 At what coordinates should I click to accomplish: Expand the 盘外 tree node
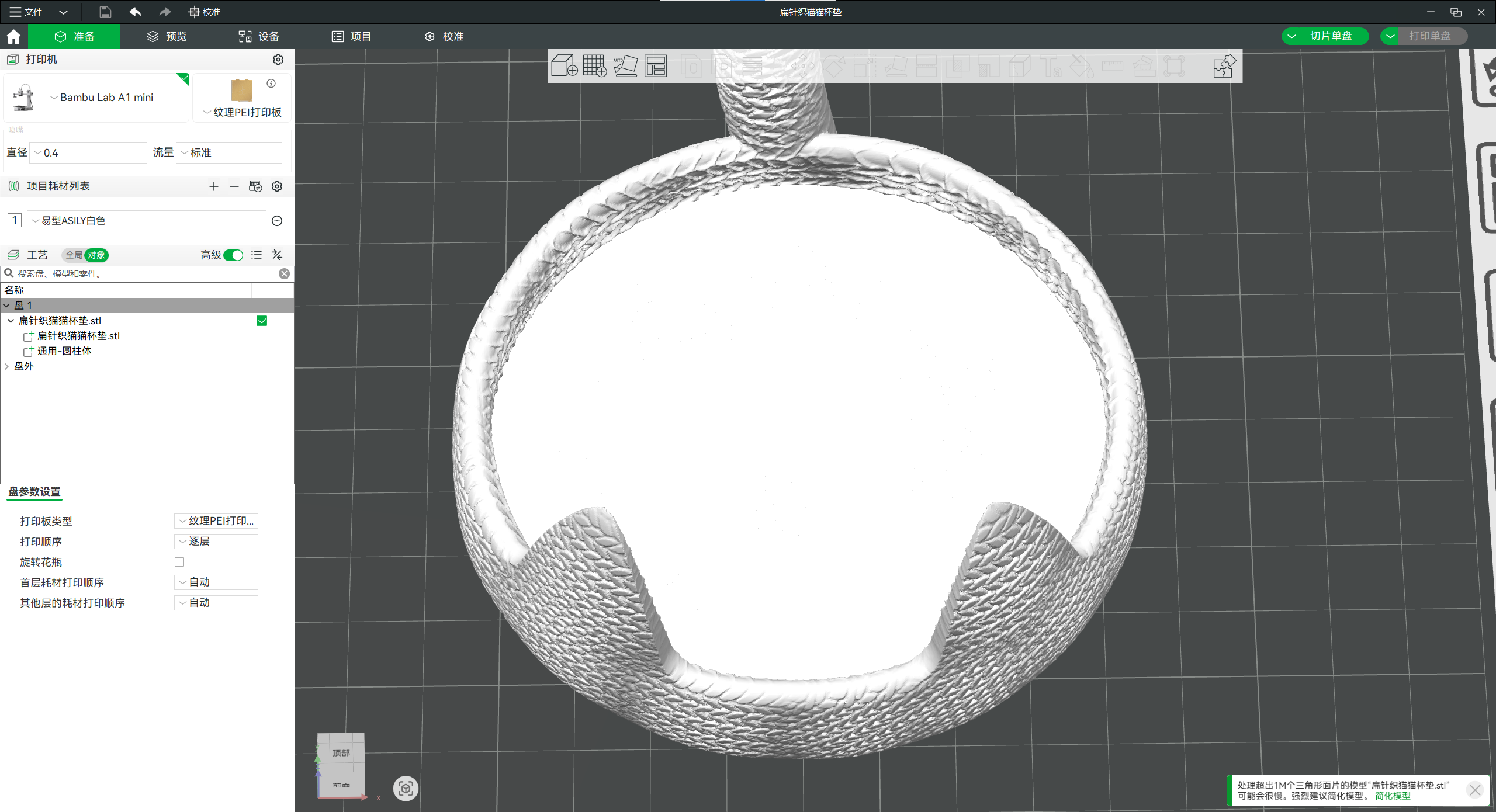[6, 366]
